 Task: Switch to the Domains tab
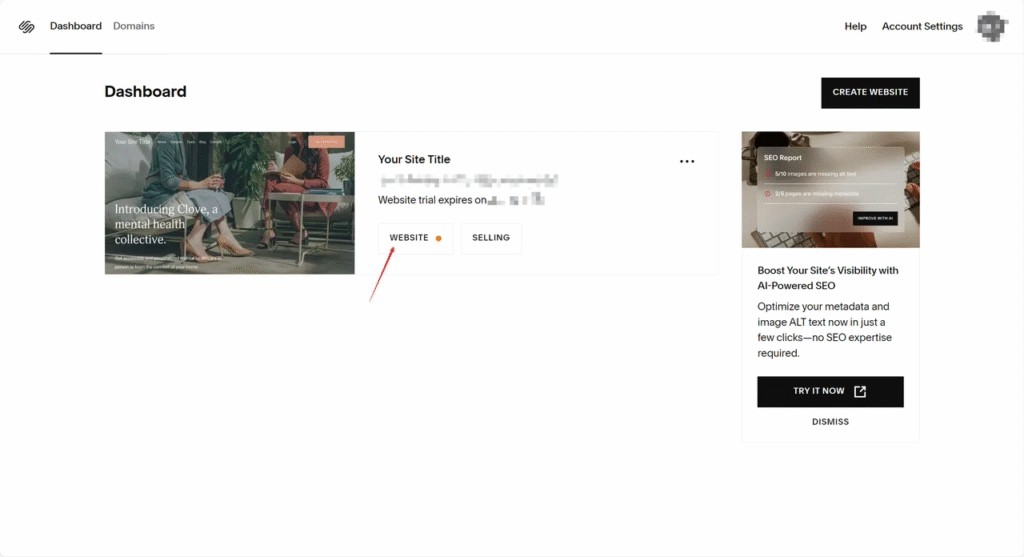[x=134, y=26]
